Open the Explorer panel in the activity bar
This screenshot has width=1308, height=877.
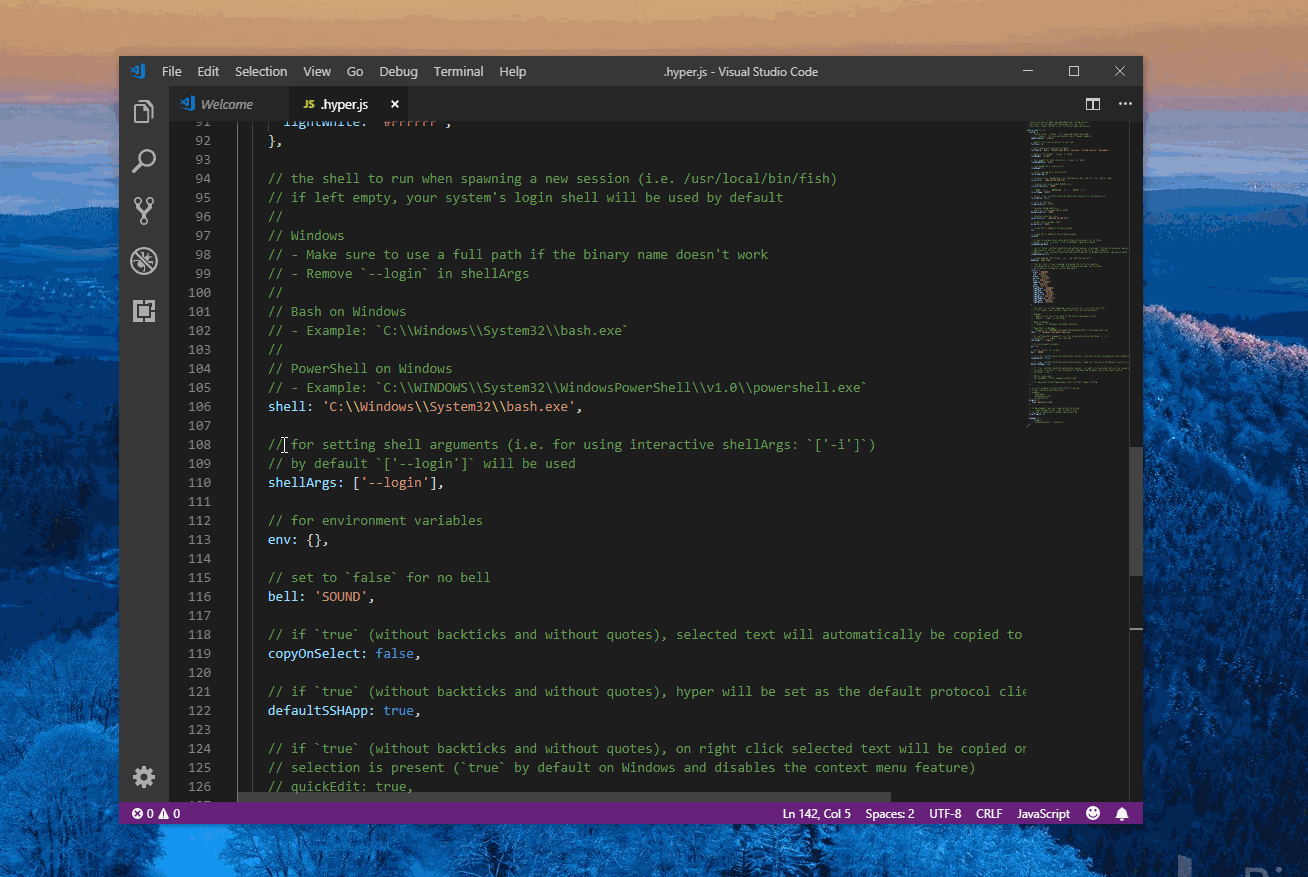143,111
